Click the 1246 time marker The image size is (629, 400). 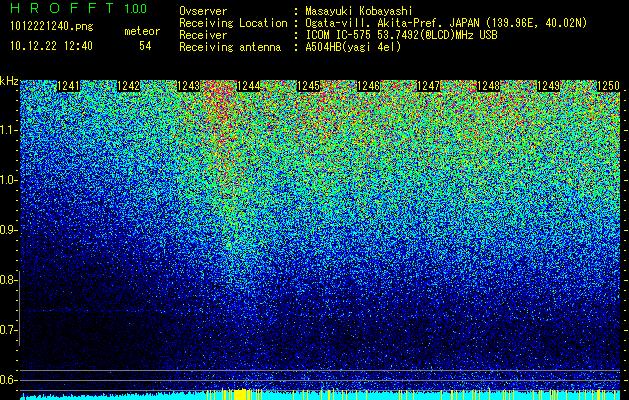[x=368, y=86]
